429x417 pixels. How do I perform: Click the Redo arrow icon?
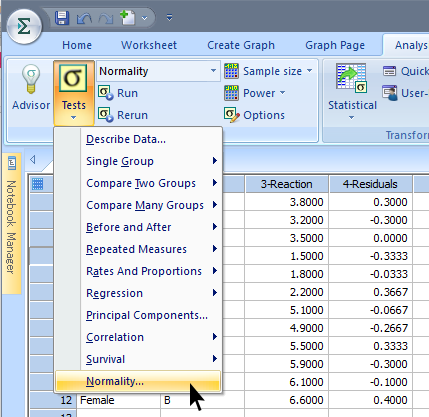pos(106,18)
